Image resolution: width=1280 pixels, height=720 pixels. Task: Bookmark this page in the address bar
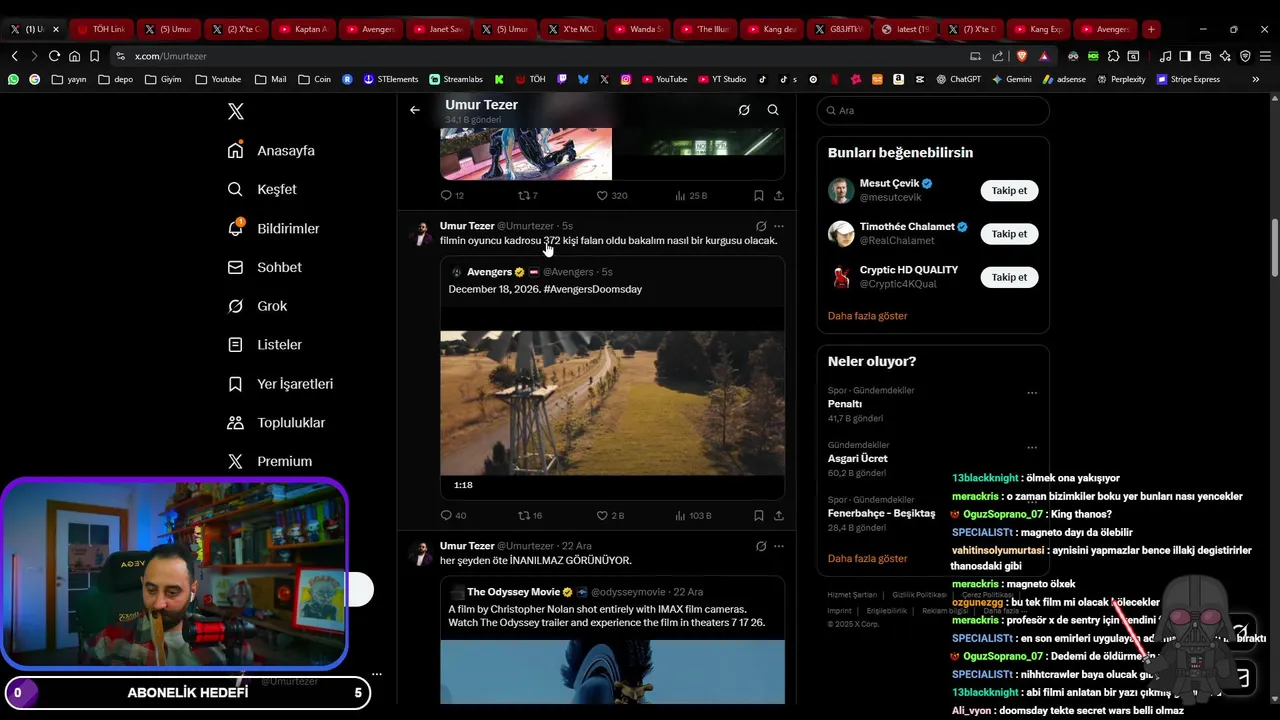click(94, 56)
